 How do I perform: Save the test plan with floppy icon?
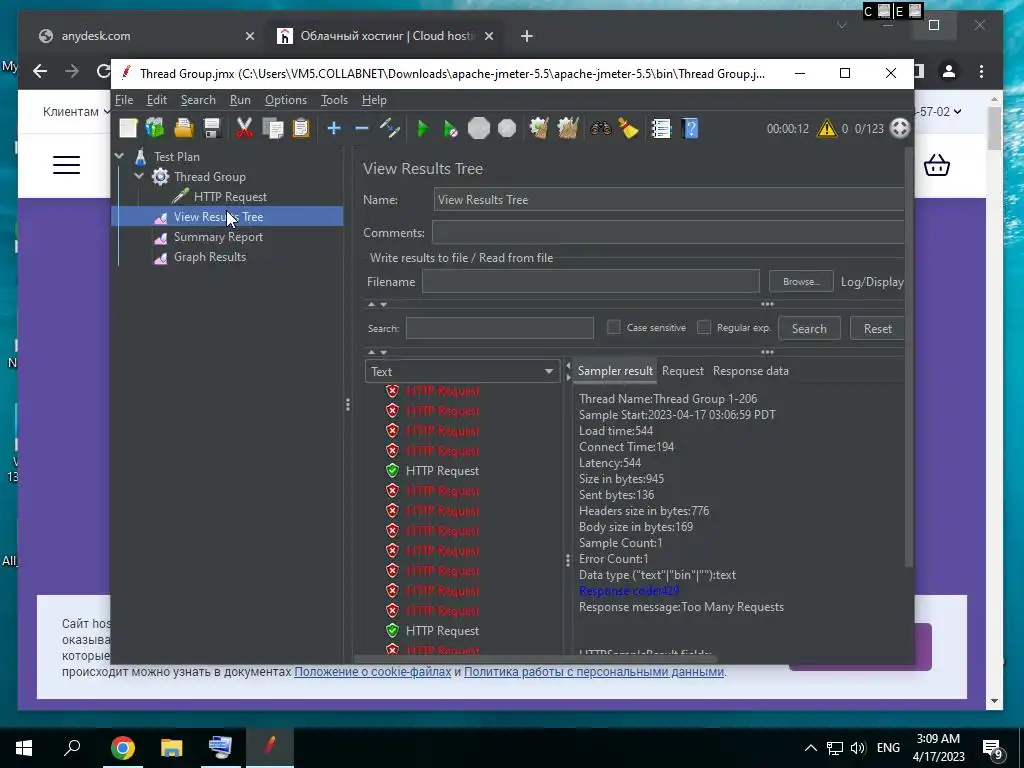212,128
